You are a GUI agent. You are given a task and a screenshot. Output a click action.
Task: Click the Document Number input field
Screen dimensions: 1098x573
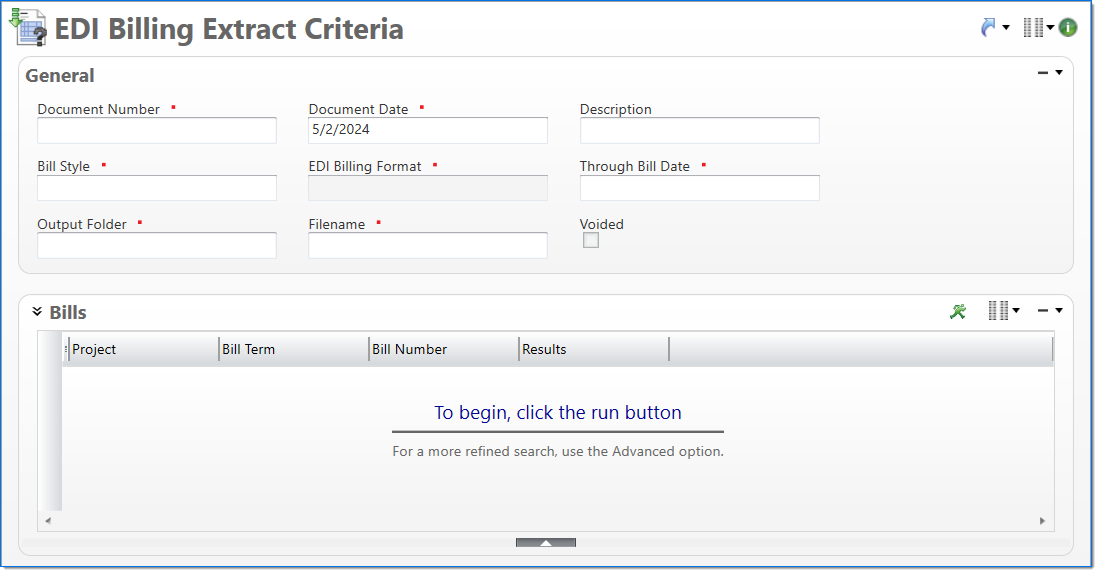(x=157, y=131)
